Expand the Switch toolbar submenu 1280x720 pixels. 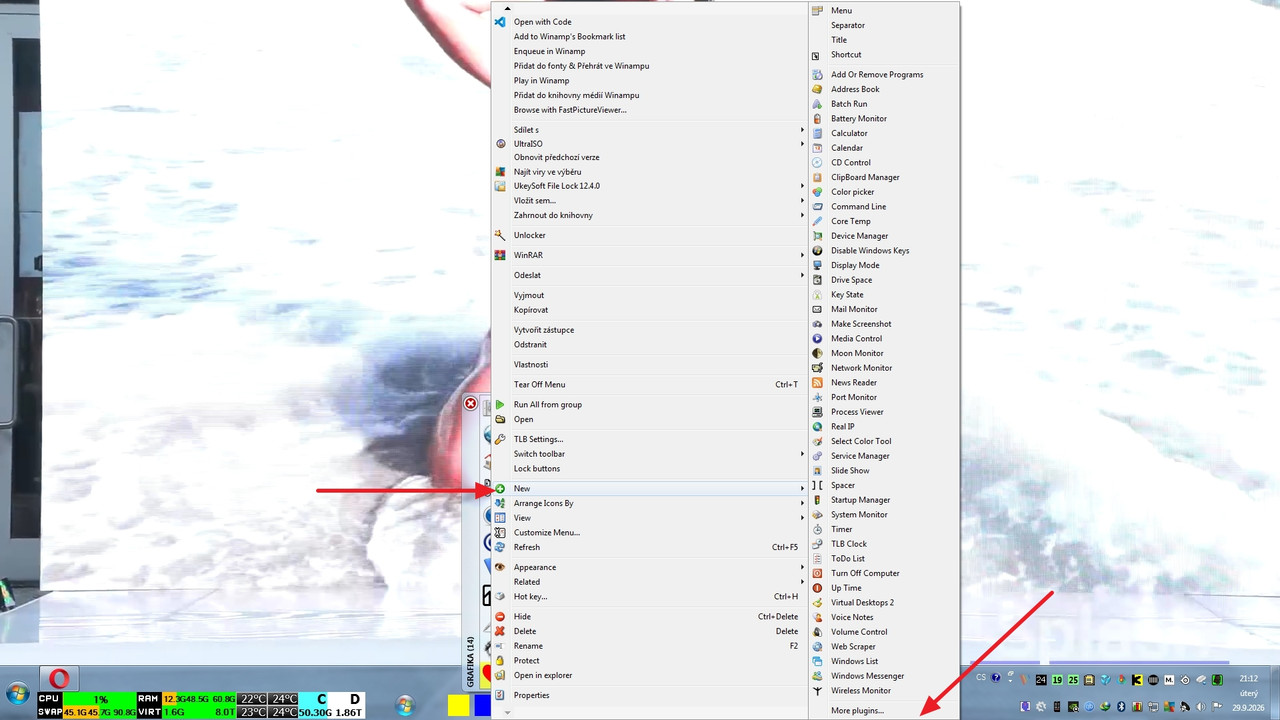[x=649, y=454]
